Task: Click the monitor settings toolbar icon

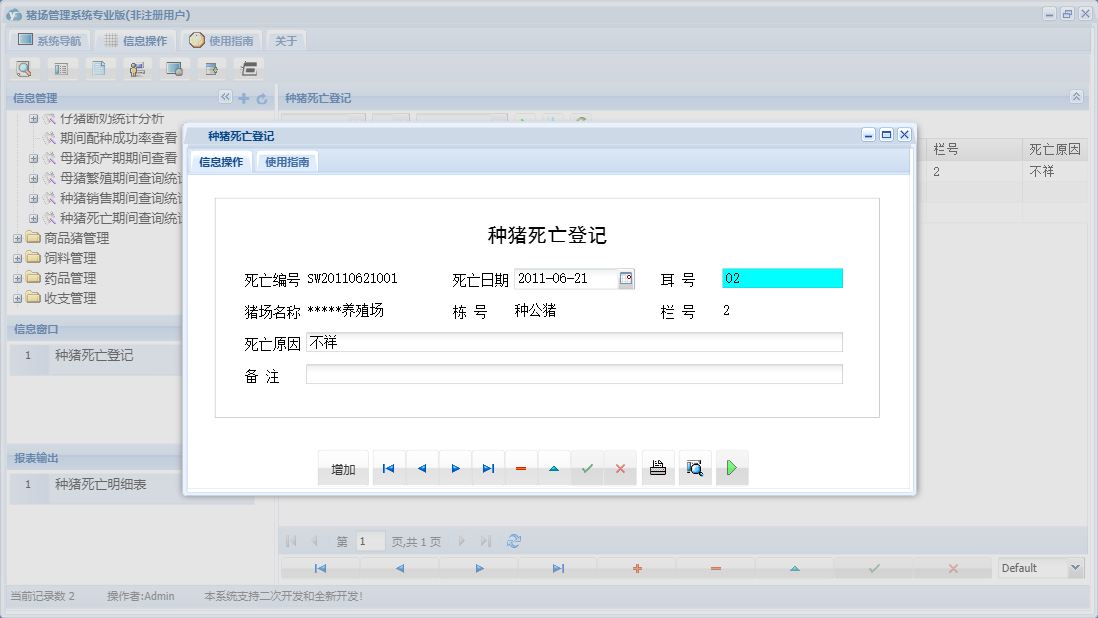Action: pos(174,69)
